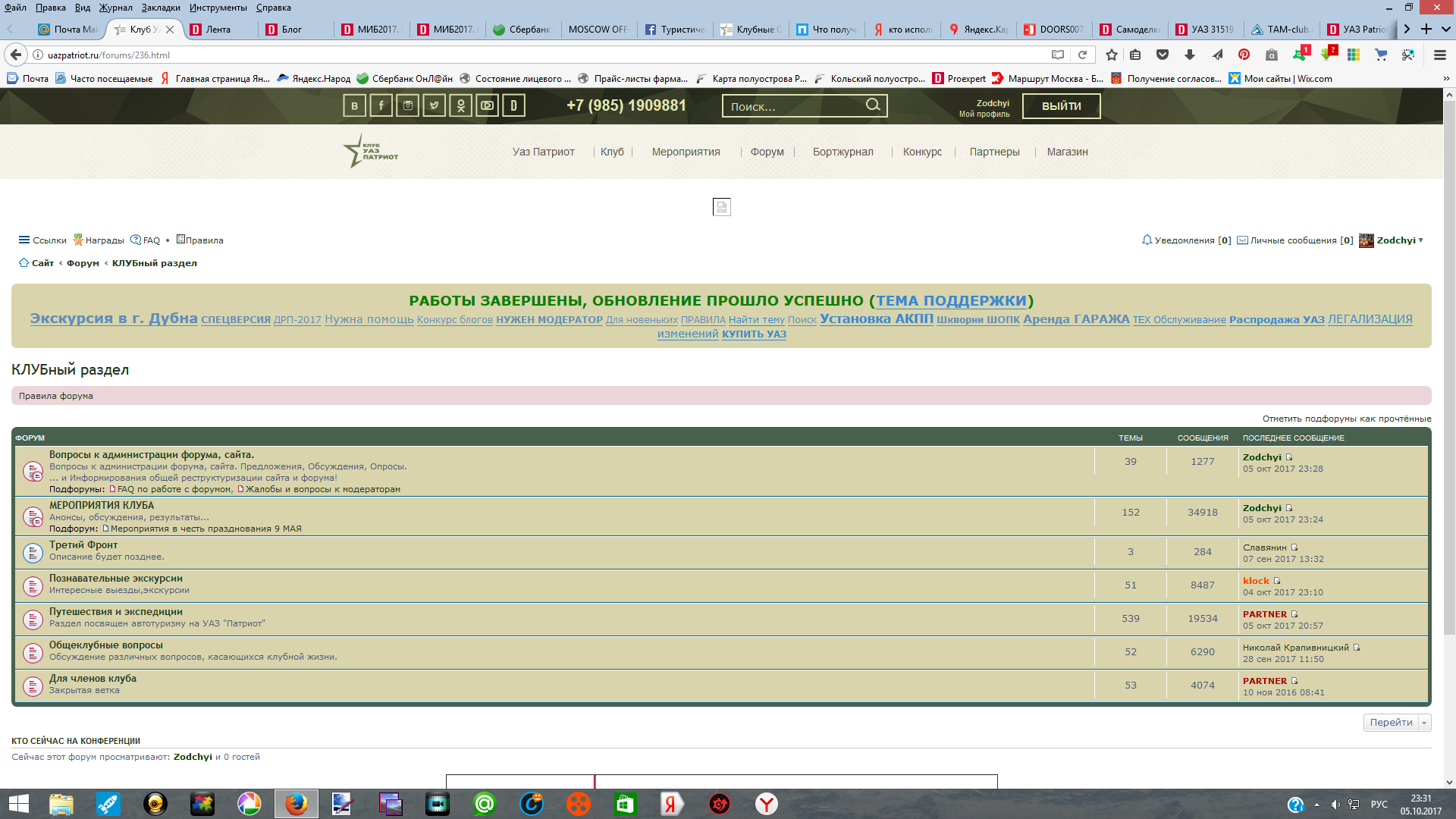This screenshot has height=819, width=1456.
Task: Open the Facebook social icon in header
Action: click(x=381, y=105)
